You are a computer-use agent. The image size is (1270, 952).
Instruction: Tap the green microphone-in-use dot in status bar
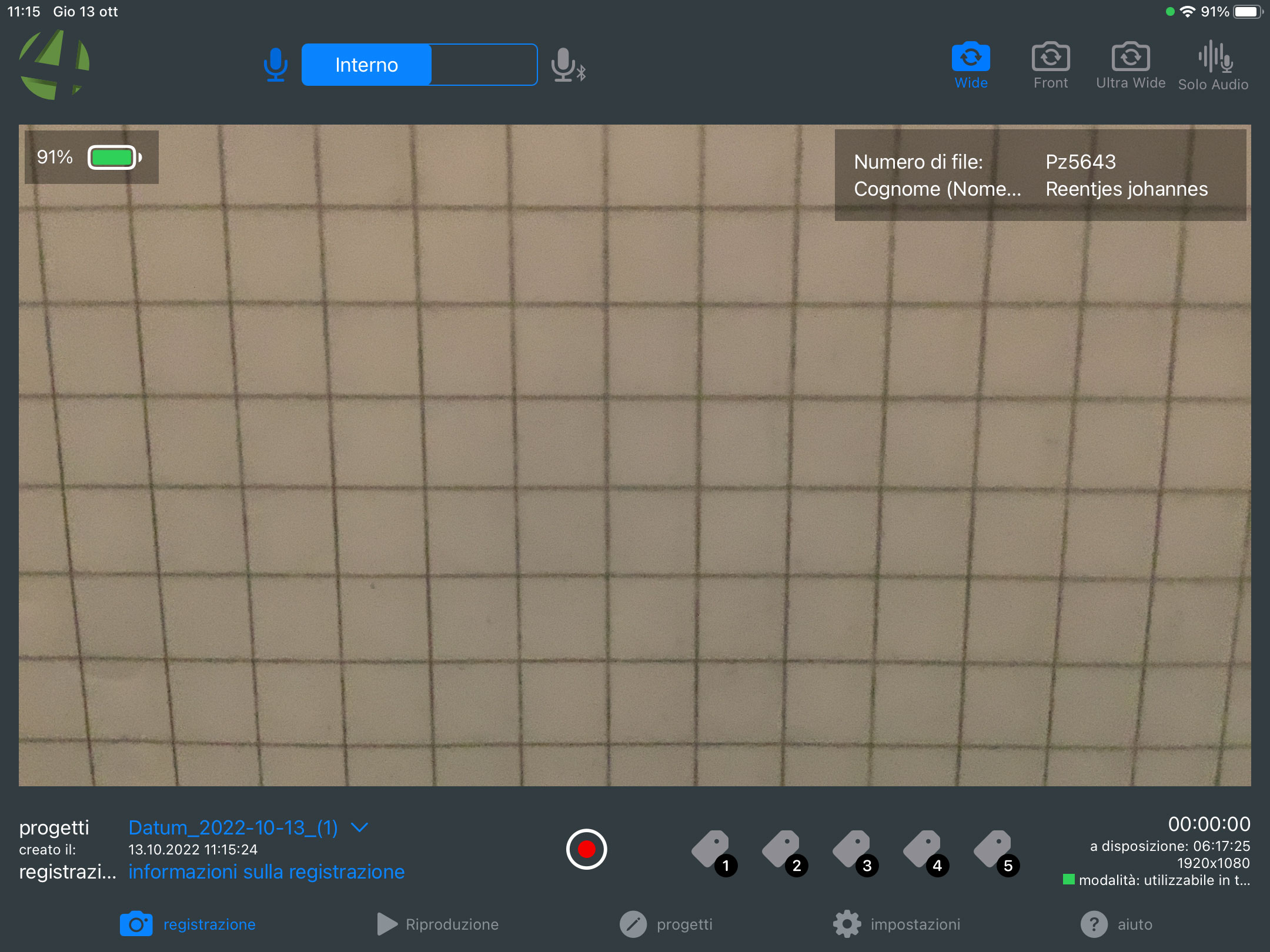click(x=1170, y=12)
